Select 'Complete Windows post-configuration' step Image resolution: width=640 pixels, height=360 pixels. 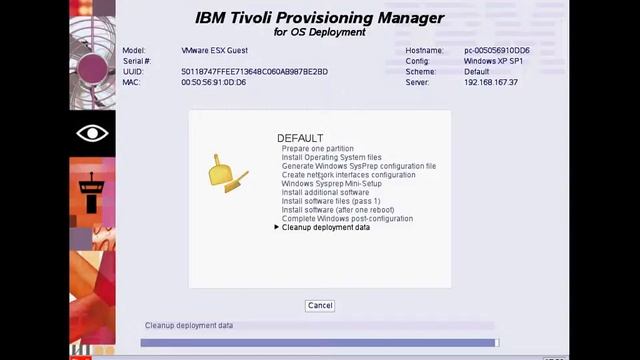click(x=347, y=219)
